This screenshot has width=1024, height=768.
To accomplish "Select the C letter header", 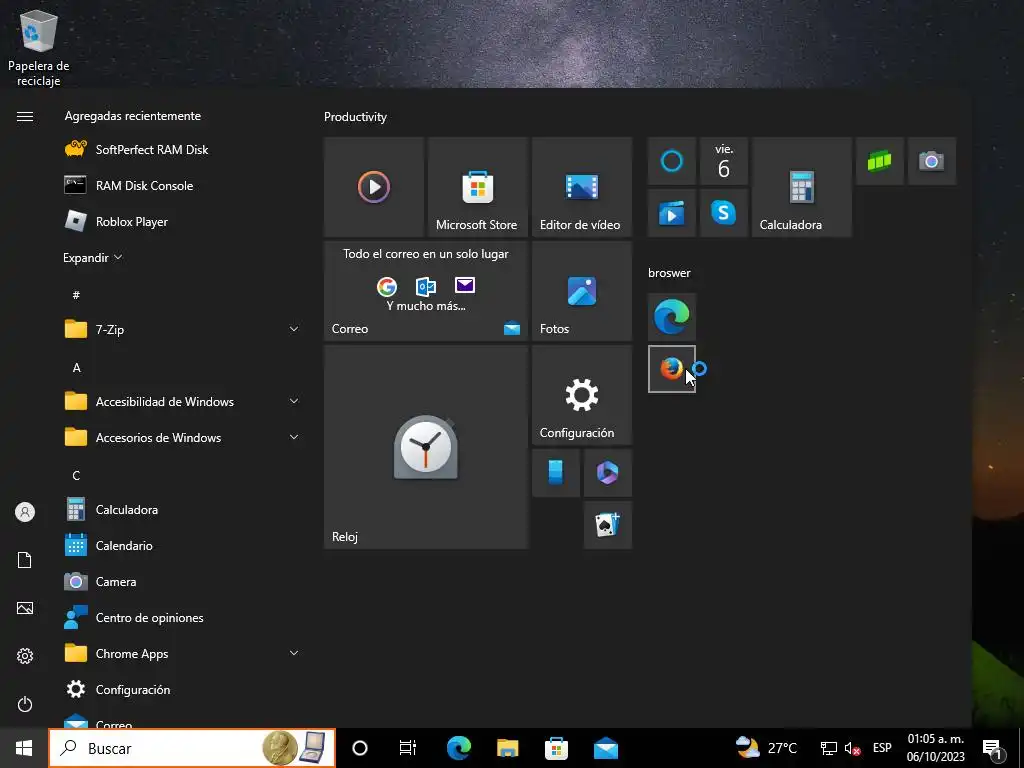I will click(76, 475).
